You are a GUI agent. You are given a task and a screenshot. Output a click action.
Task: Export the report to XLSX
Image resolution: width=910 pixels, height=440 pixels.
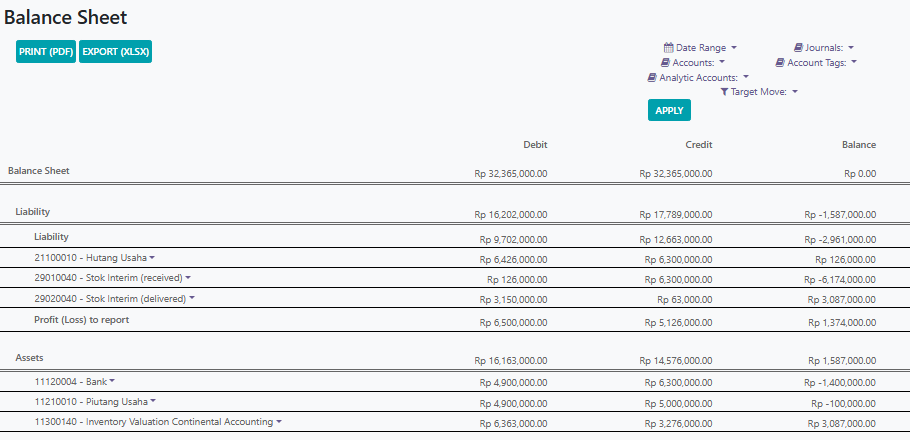(x=115, y=52)
